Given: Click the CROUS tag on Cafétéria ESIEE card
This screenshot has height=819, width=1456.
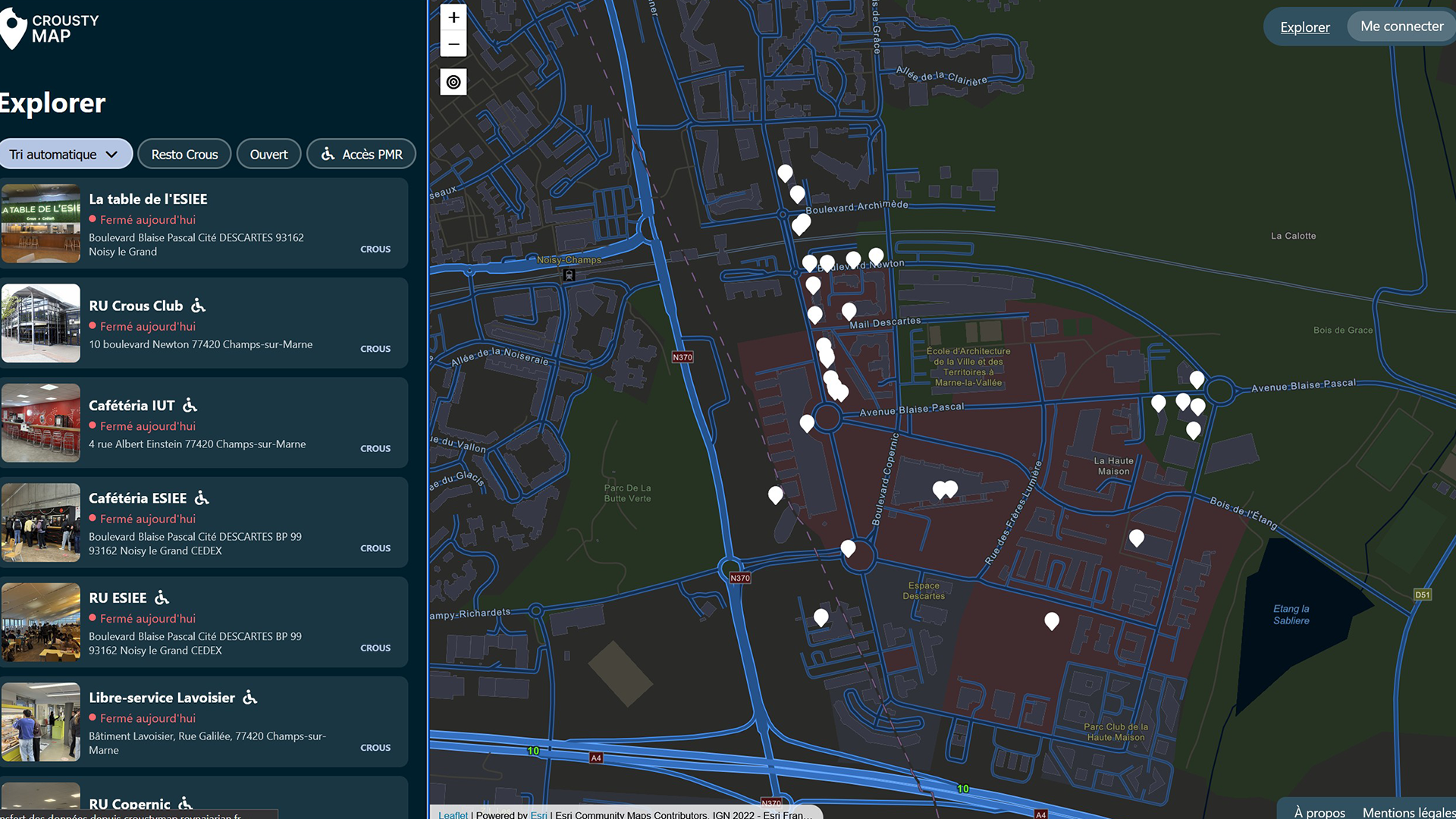Looking at the screenshot, I should click(375, 548).
